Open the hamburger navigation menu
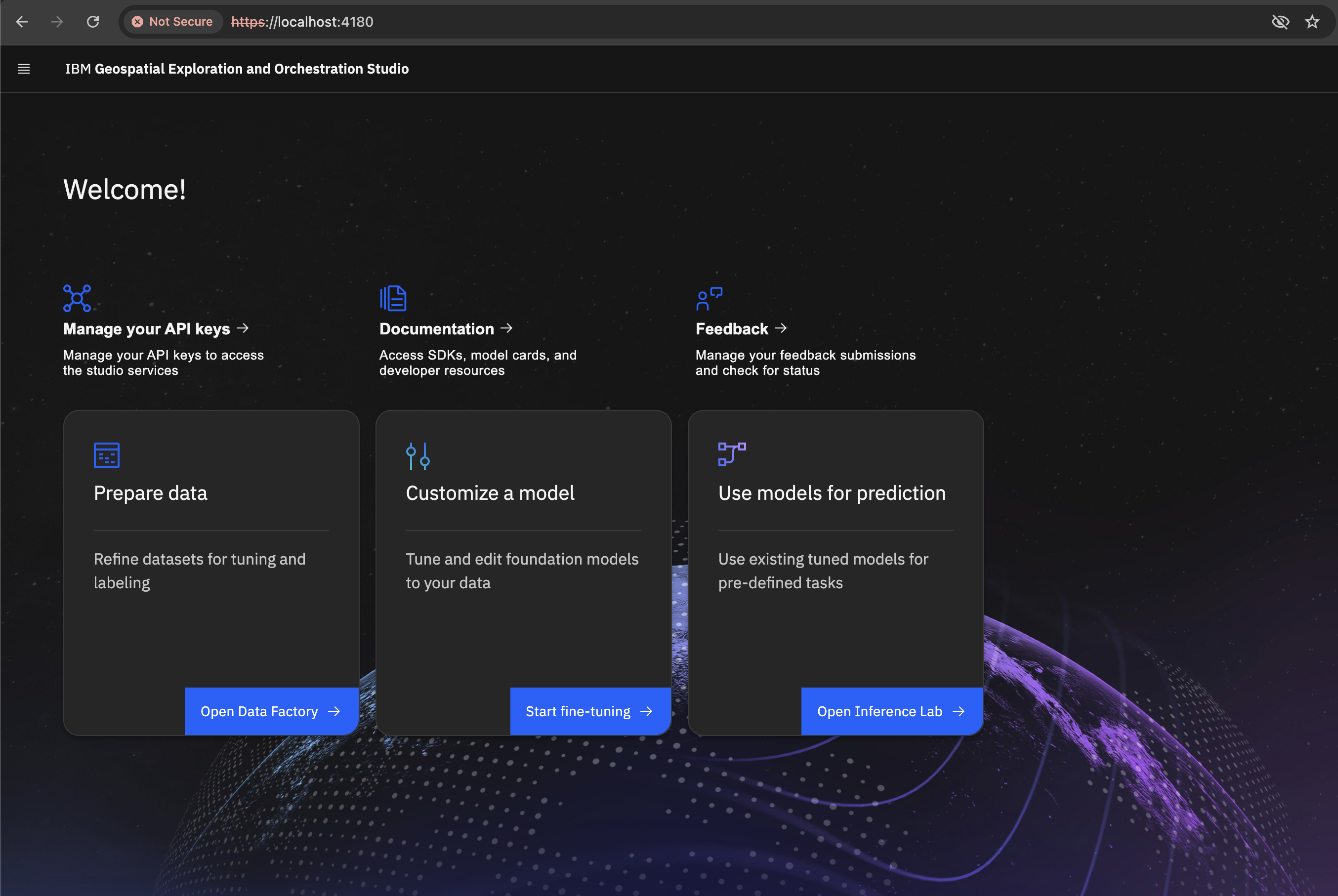 click(23, 69)
